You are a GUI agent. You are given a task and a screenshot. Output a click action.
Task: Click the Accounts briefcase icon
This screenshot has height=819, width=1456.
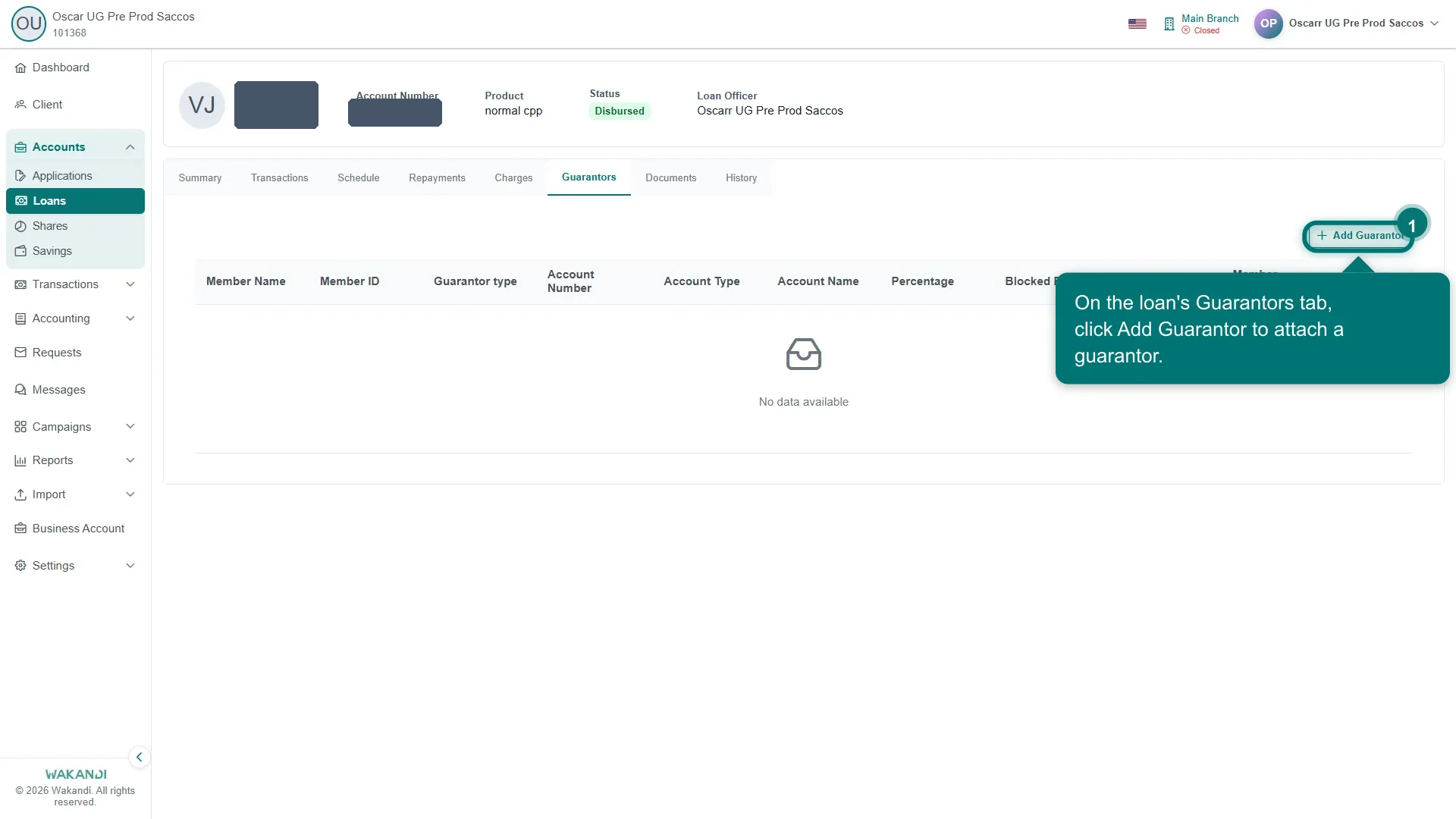click(x=20, y=147)
